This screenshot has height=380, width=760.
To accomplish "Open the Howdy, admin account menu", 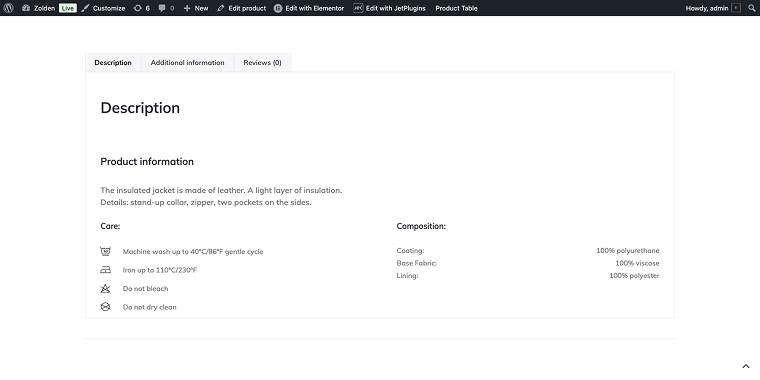I will click(x=712, y=8).
